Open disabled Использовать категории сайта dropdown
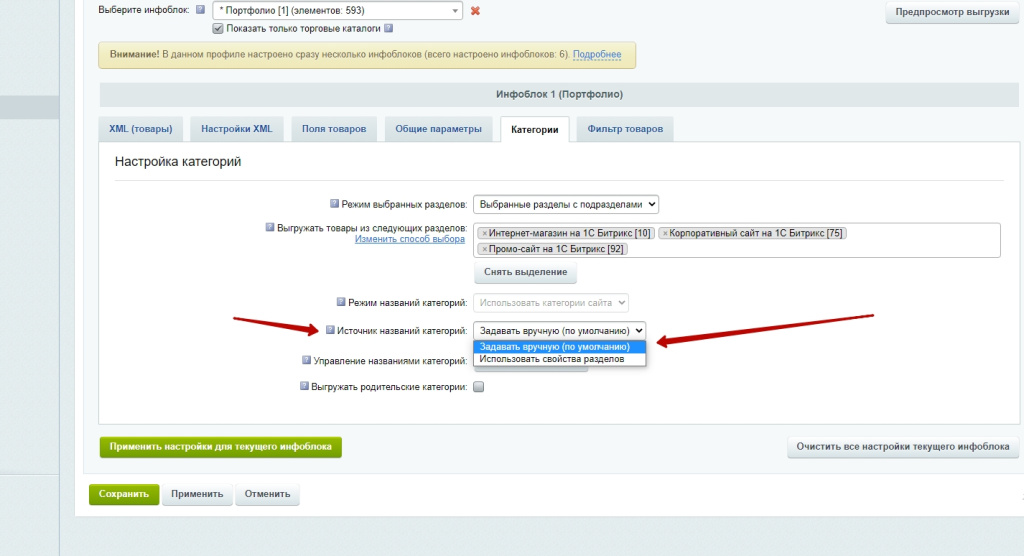This screenshot has height=556, width=1024. click(x=551, y=303)
